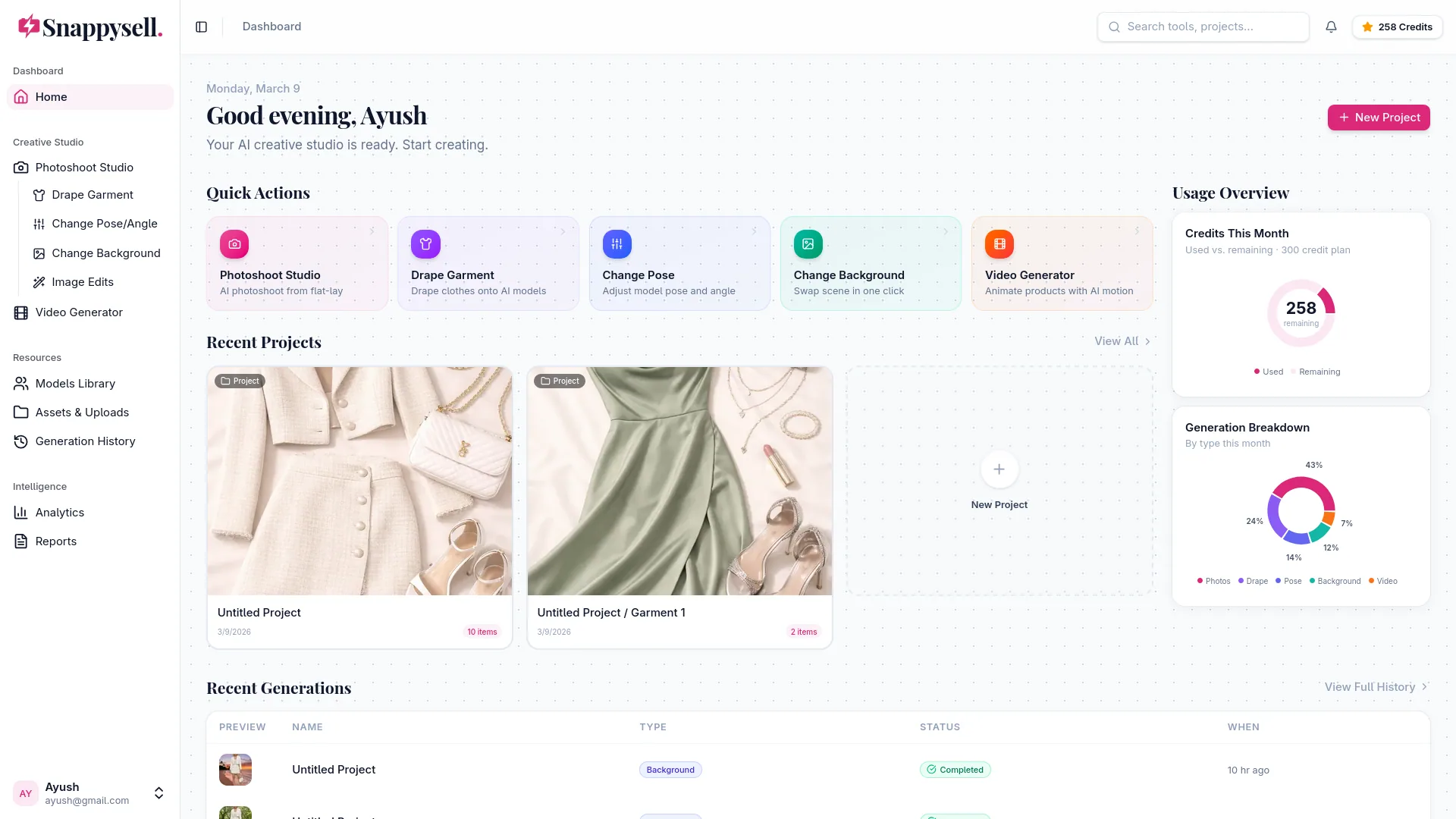The height and width of the screenshot is (819, 1456).
Task: Click the green Change Background image icon
Action: 808,244
